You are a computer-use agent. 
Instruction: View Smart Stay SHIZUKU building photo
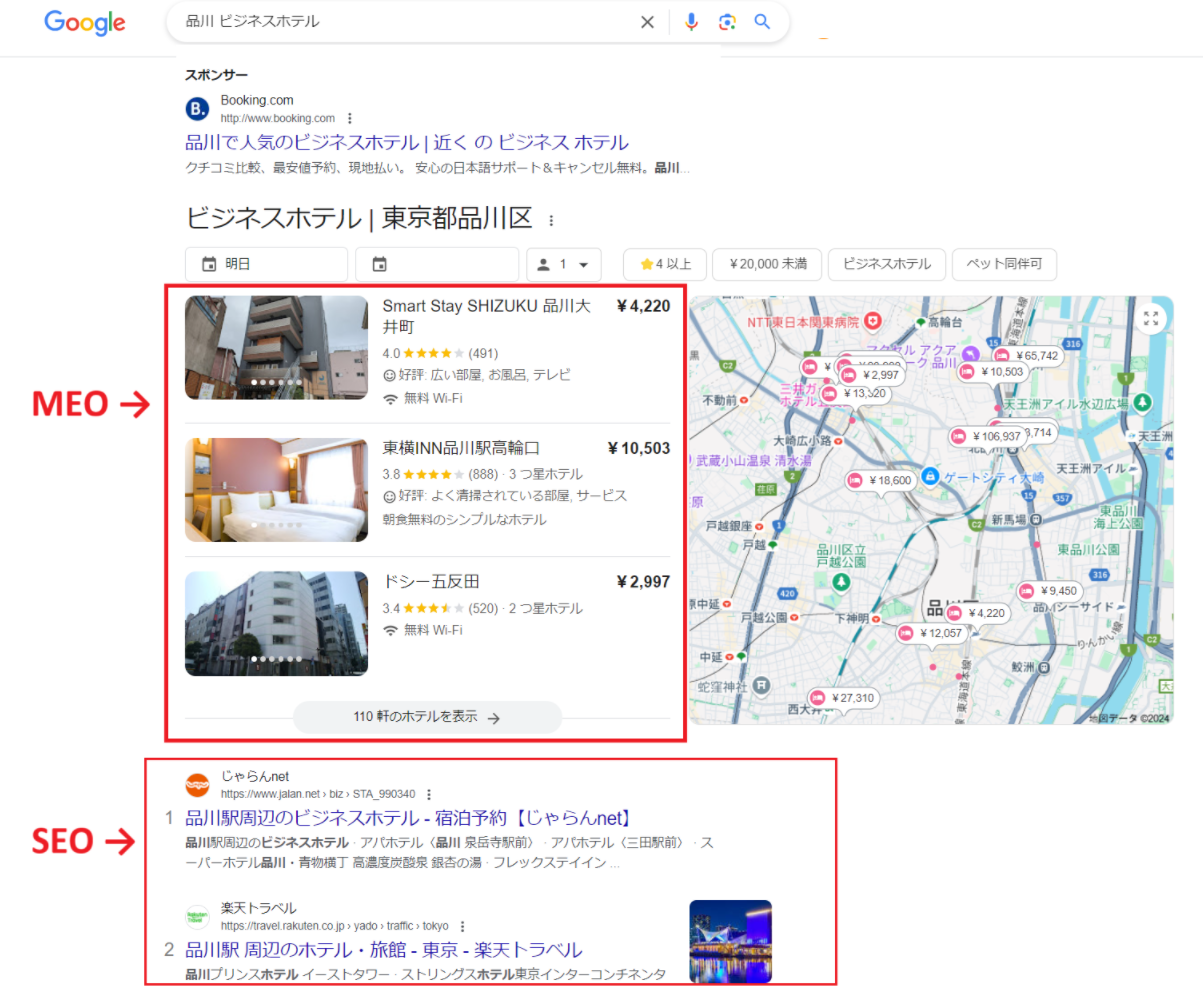click(276, 347)
